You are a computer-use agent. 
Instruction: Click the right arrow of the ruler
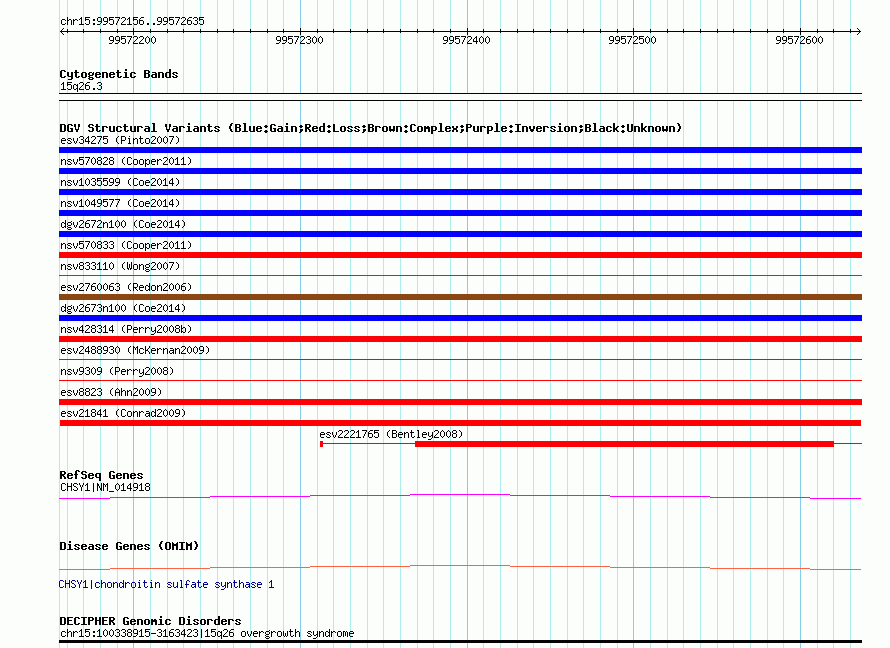tap(858, 32)
